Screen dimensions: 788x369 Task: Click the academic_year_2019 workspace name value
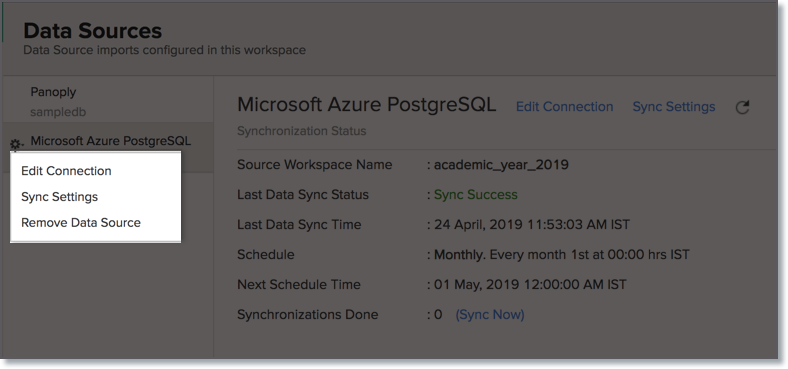coord(501,165)
